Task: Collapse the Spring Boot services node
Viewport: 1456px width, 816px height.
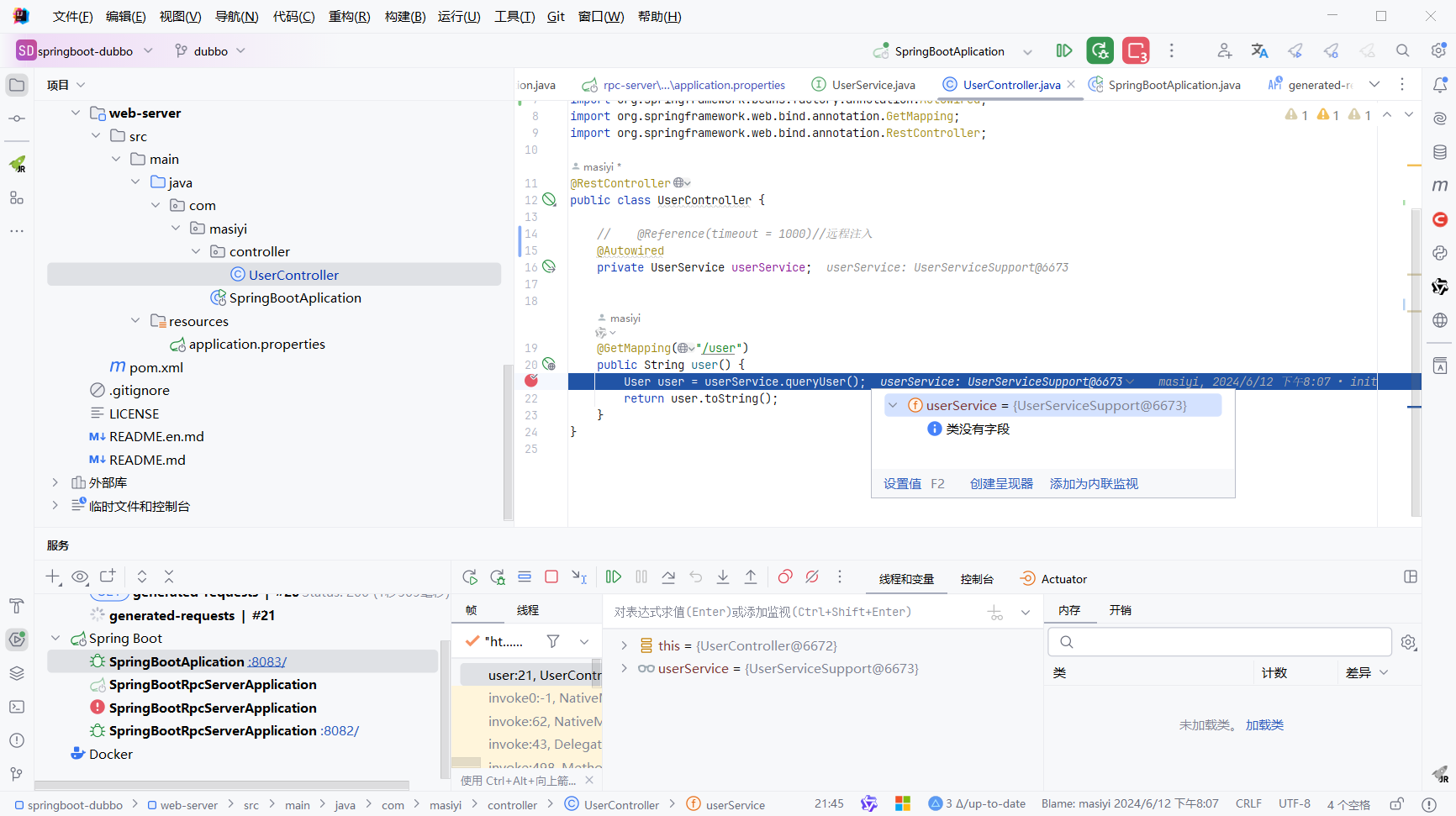Action: (55, 639)
